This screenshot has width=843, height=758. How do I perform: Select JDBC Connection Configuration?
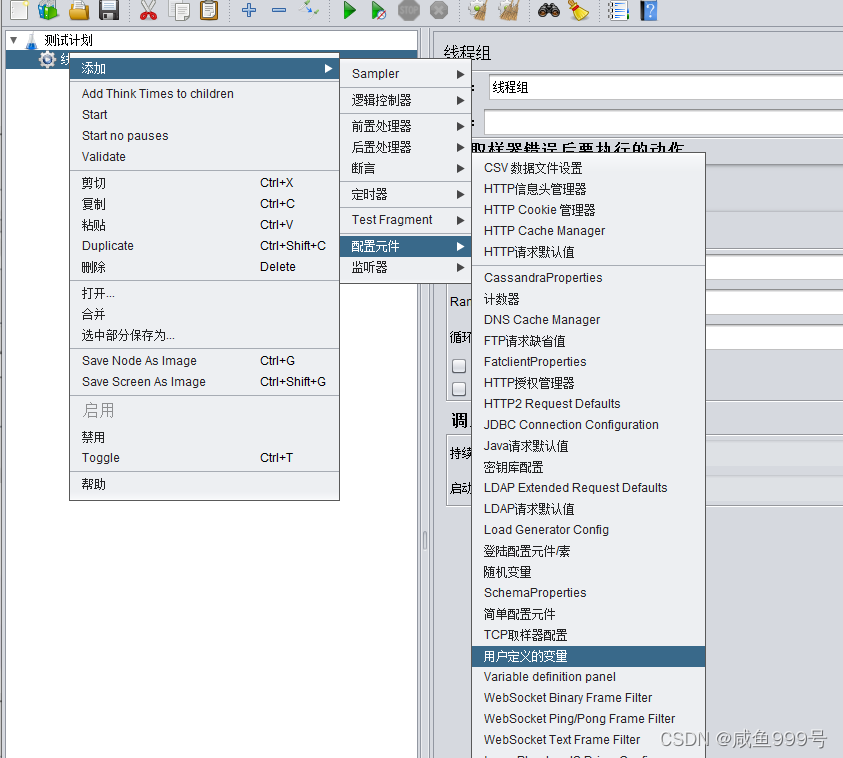(x=588, y=425)
